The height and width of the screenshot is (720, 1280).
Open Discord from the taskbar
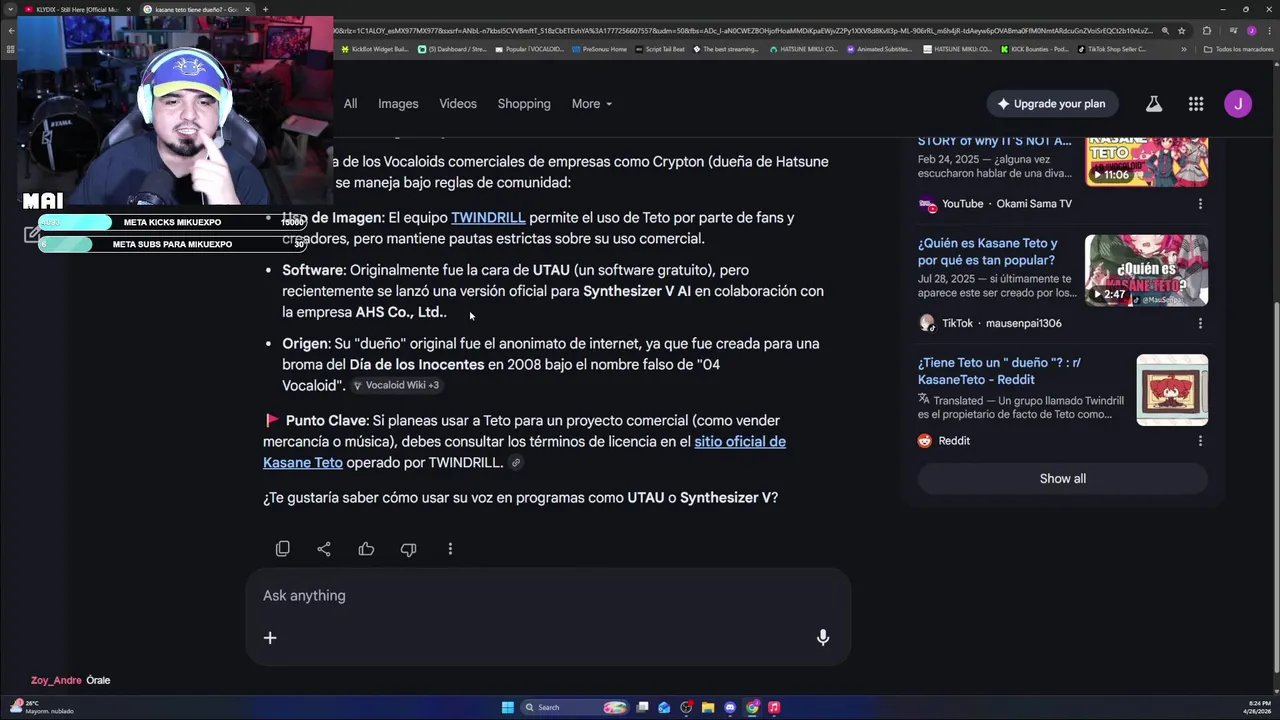[730, 707]
